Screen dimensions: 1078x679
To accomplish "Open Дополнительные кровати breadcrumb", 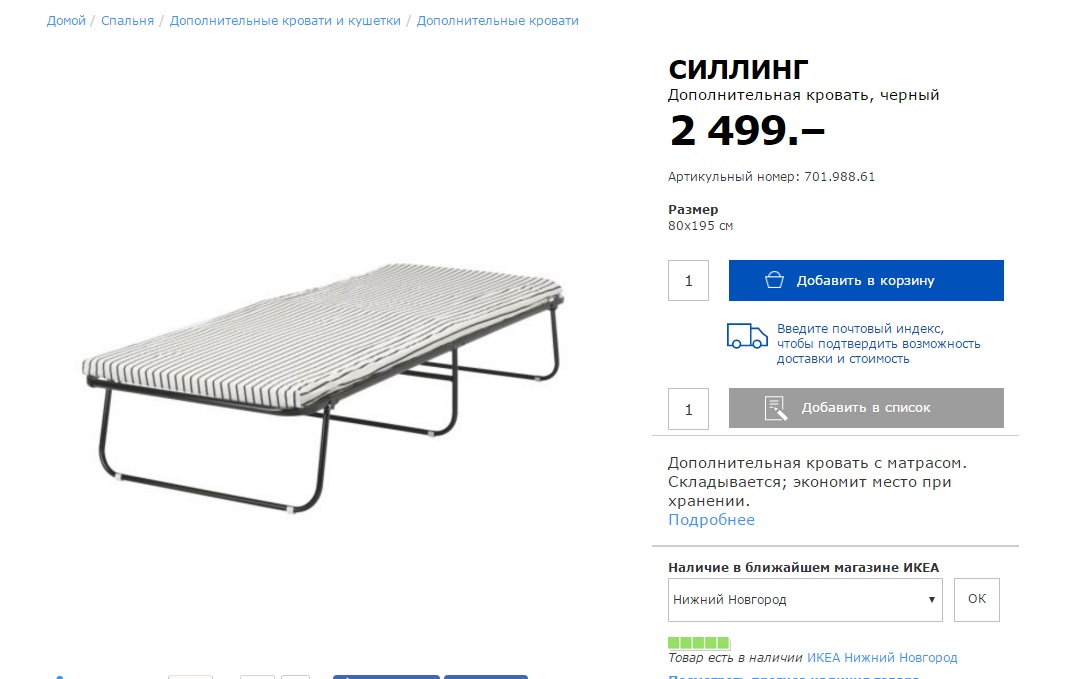I will coord(498,21).
